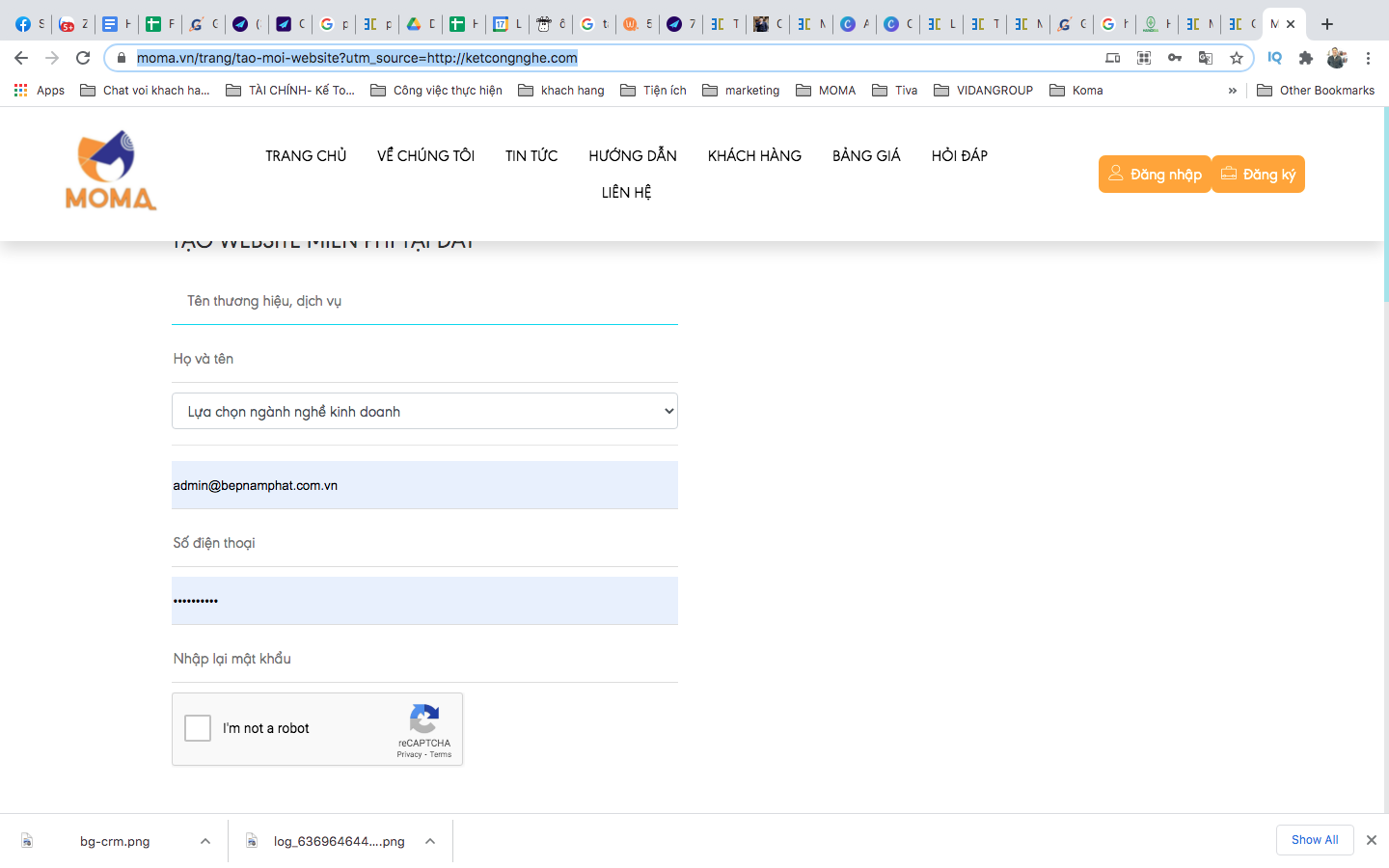Expand the Lựa chọn ngành nghề kinh doanh dropdown
Image resolution: width=1389 pixels, height=868 pixels.
[x=424, y=411]
